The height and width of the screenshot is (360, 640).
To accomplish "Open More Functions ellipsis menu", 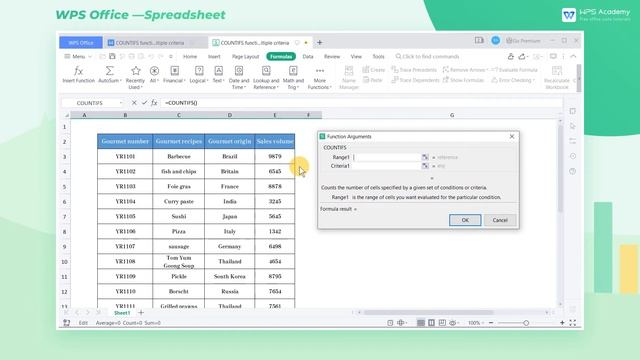I will pyautogui.click(x=320, y=78).
